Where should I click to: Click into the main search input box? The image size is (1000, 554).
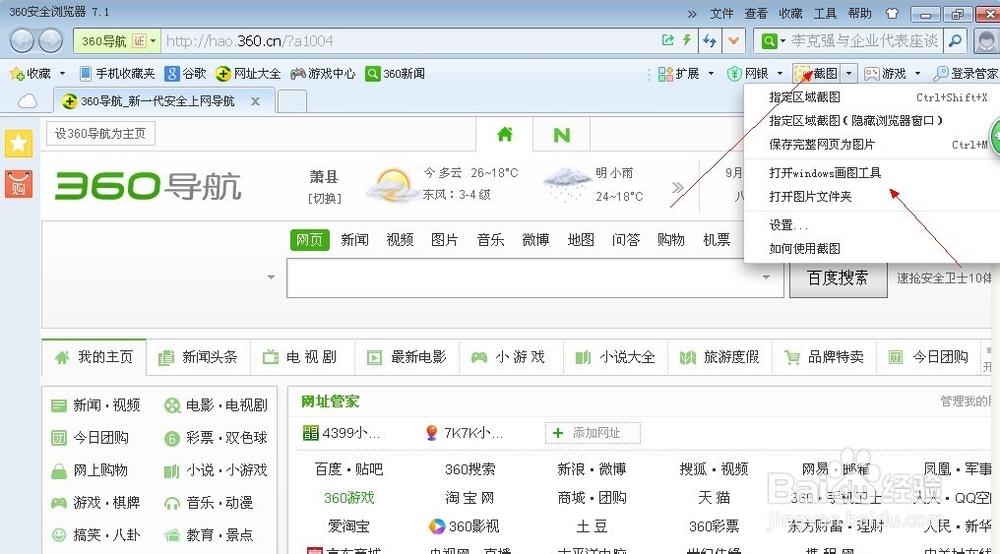pos(534,278)
